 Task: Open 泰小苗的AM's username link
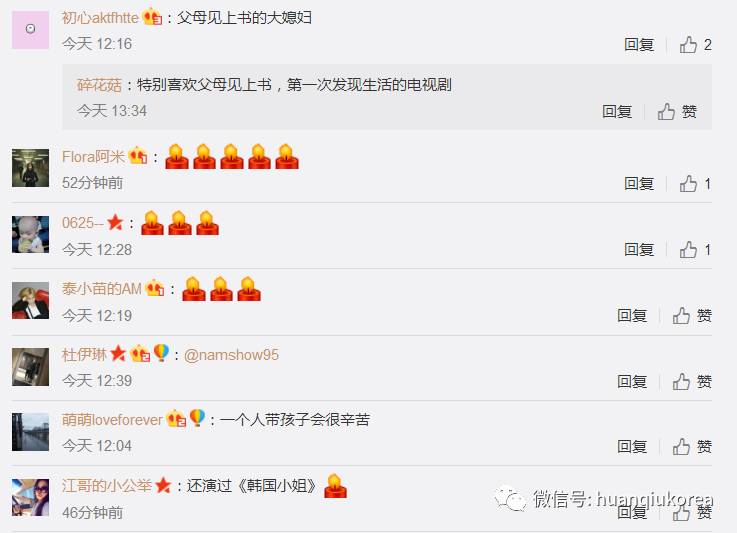point(102,289)
